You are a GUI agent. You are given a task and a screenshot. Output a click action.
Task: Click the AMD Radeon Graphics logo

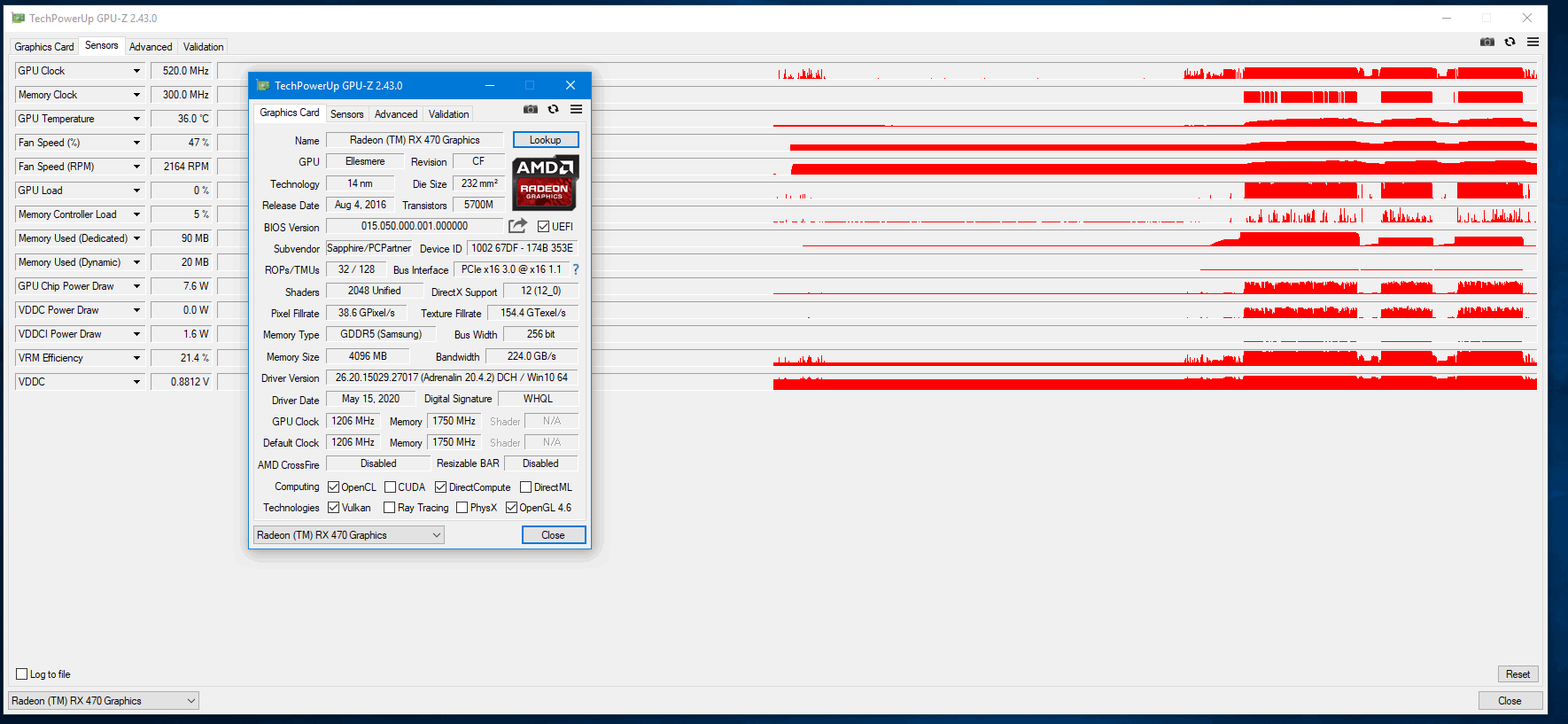(x=546, y=183)
